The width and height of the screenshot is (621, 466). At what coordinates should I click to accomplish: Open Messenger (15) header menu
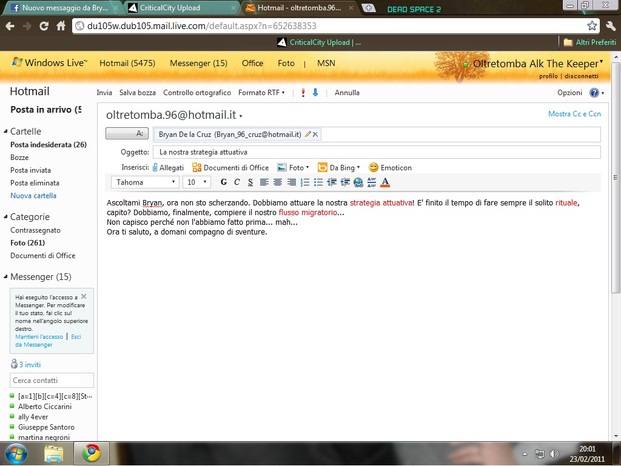click(198, 63)
